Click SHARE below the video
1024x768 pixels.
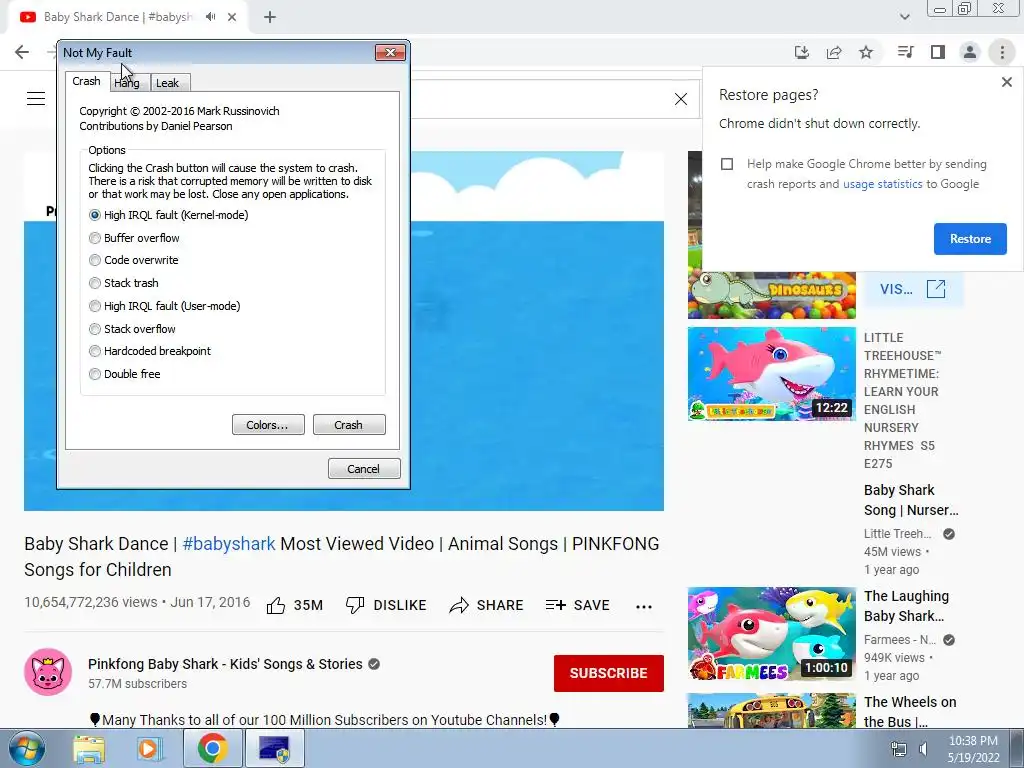pos(487,605)
